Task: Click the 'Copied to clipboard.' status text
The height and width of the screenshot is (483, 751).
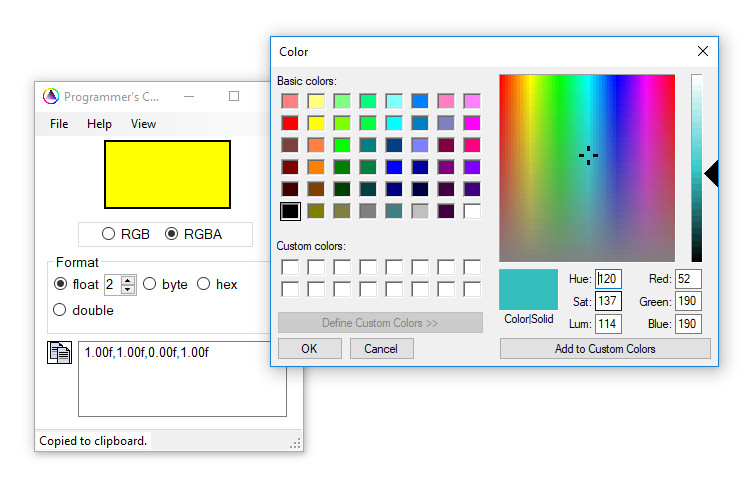Action: pos(93,441)
